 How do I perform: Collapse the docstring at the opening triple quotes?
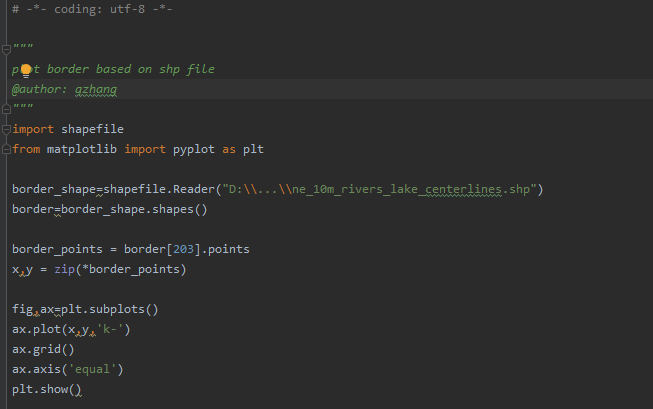[6, 50]
